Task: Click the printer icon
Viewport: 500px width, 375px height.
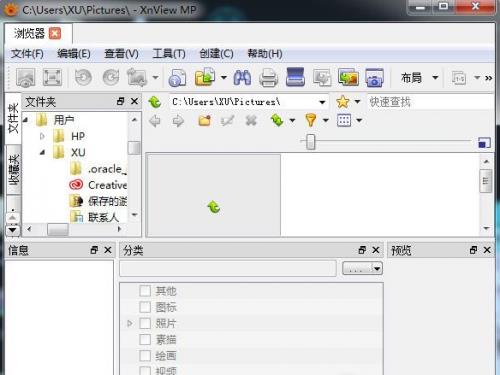Action: [x=268, y=78]
